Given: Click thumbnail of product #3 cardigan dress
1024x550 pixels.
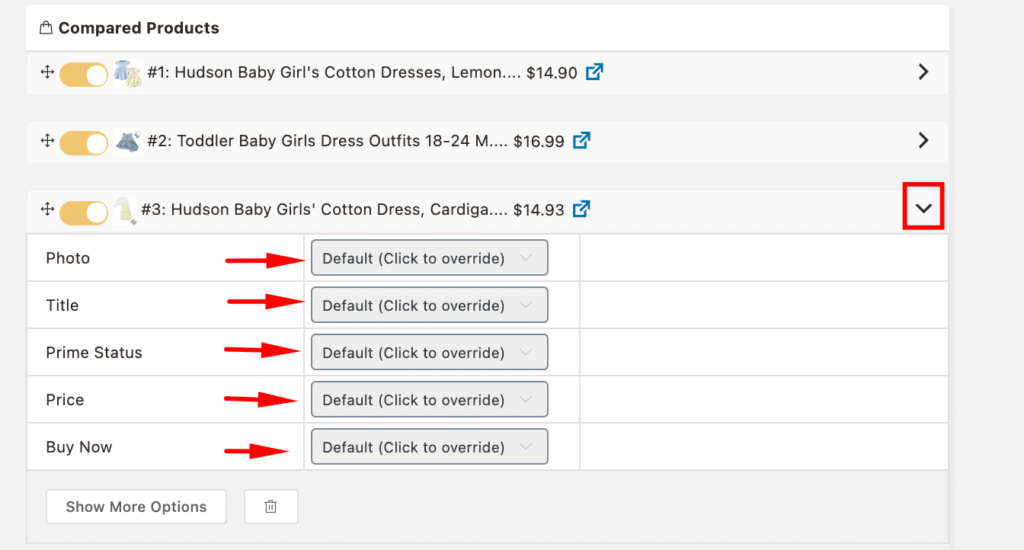Looking at the screenshot, I should pyautogui.click(x=125, y=211).
